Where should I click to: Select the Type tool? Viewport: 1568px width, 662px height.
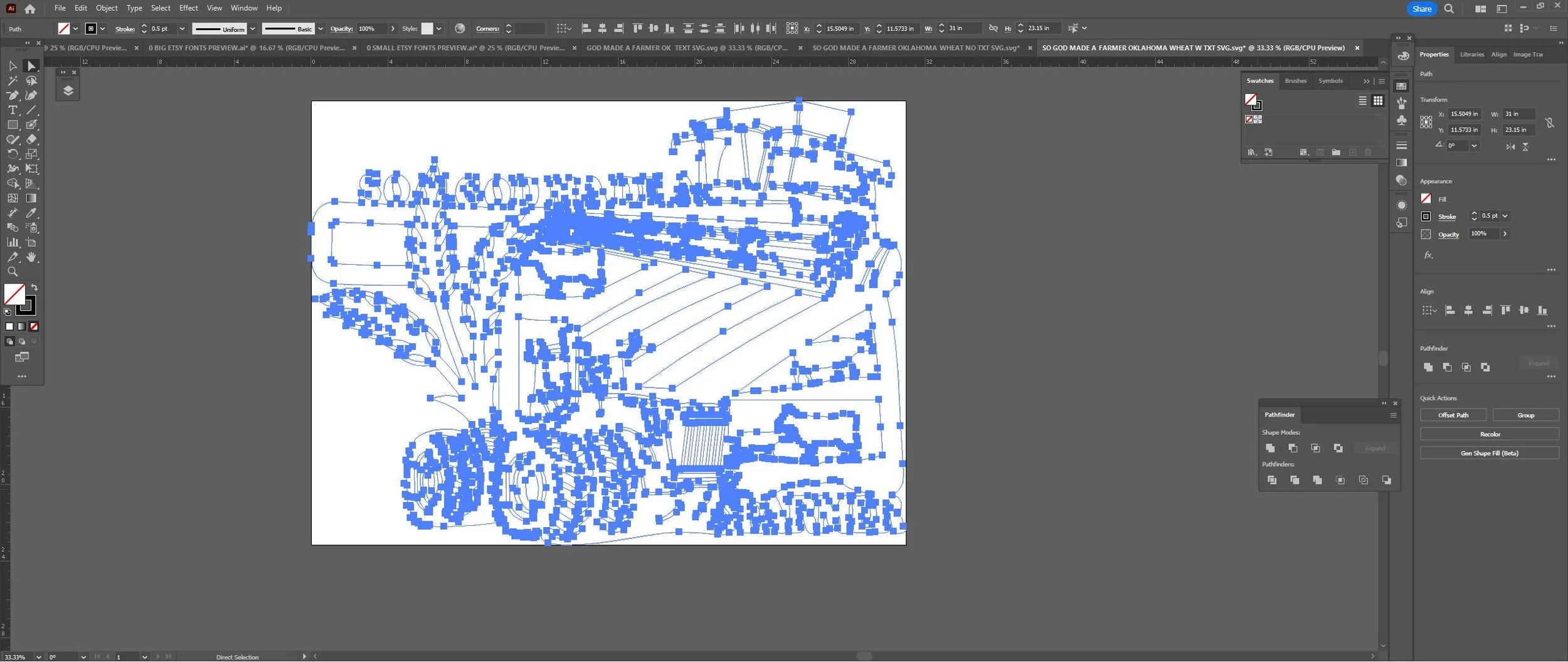tap(13, 110)
